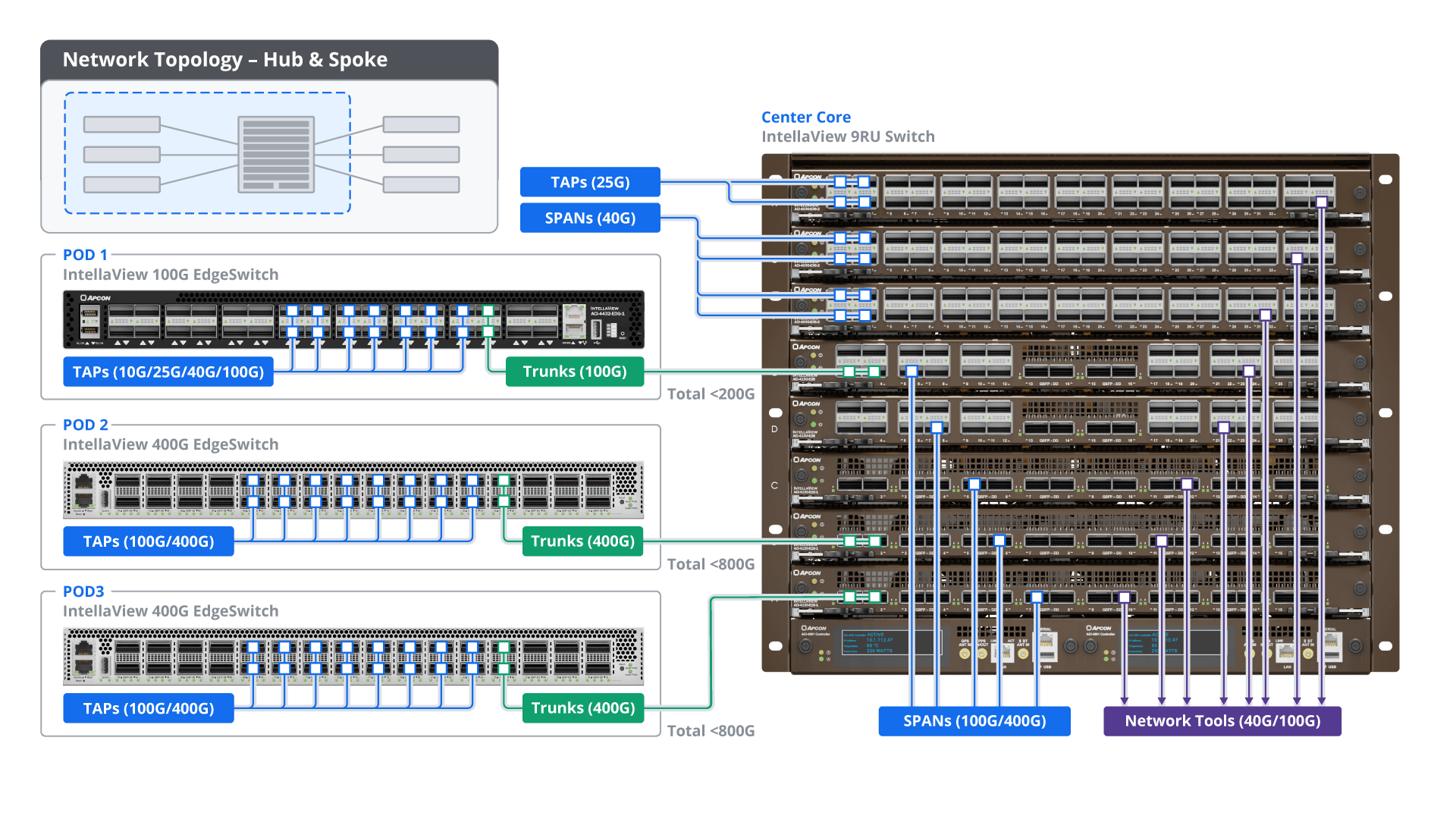Collapse the Network Topology – Hub & Spoke panel
Image resolution: width=1456 pixels, height=819 pixels.
coord(225,59)
